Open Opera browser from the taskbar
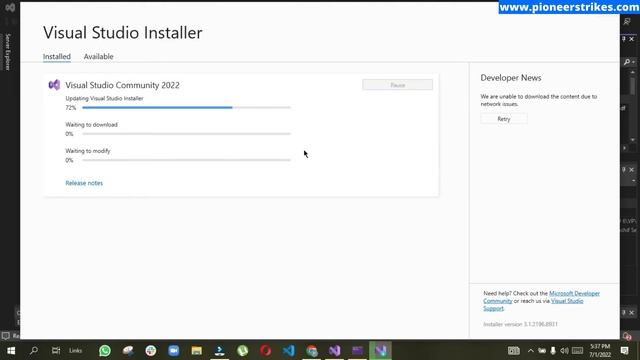Viewport: 640px width, 360px height. [266, 351]
